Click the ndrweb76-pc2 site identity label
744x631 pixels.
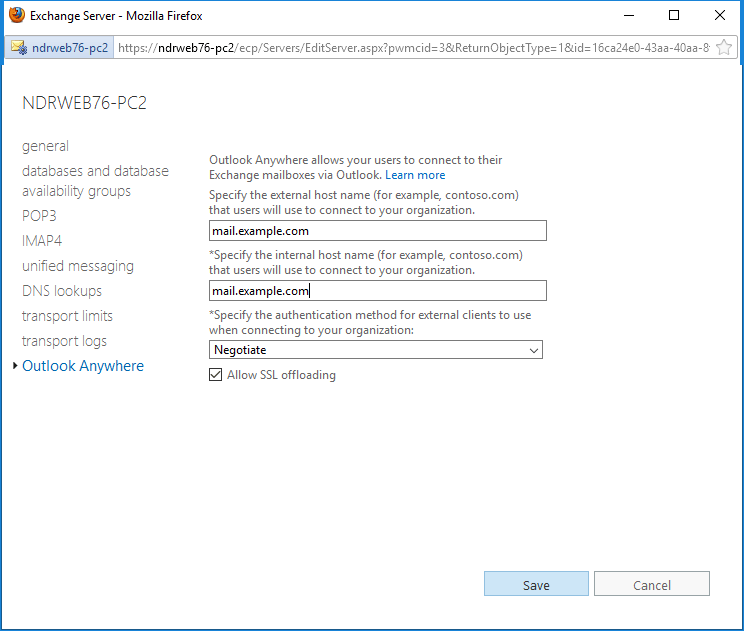[x=70, y=48]
